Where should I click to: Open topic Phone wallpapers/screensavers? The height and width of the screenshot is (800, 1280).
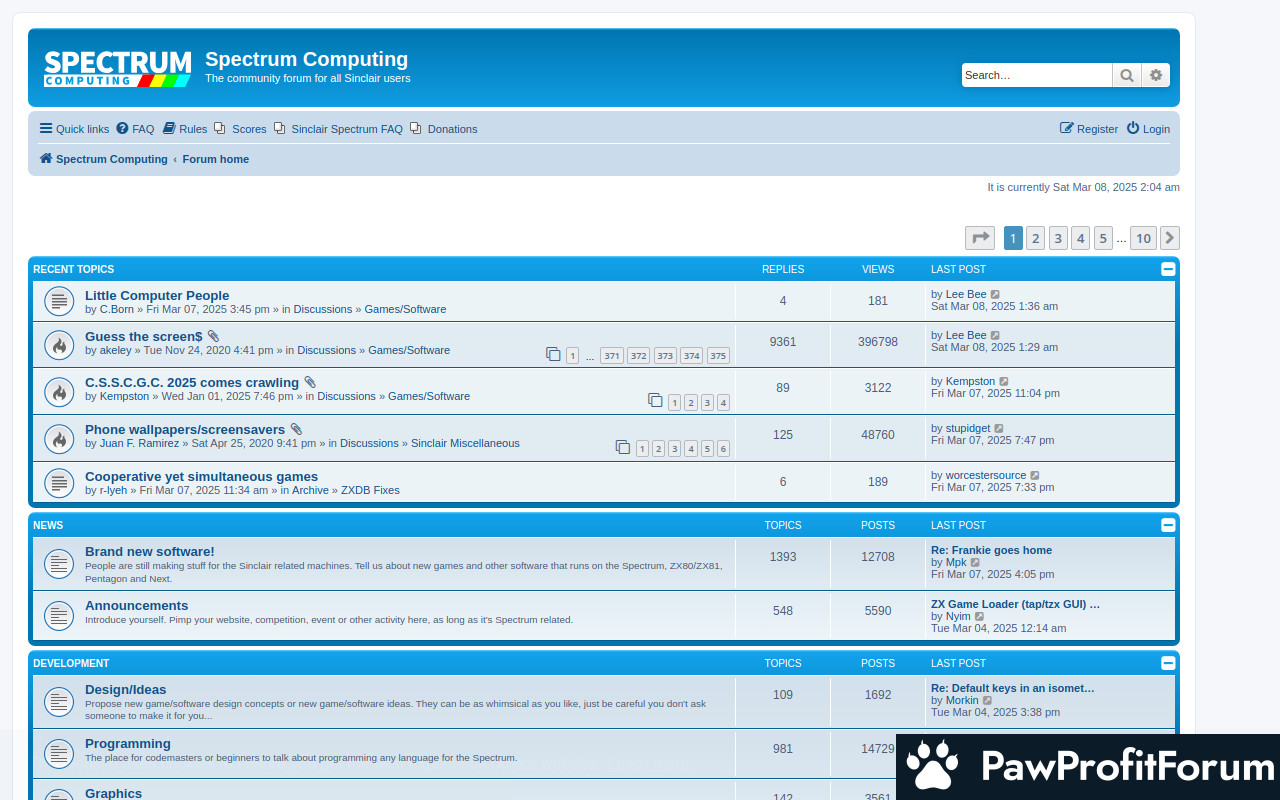pos(185,429)
